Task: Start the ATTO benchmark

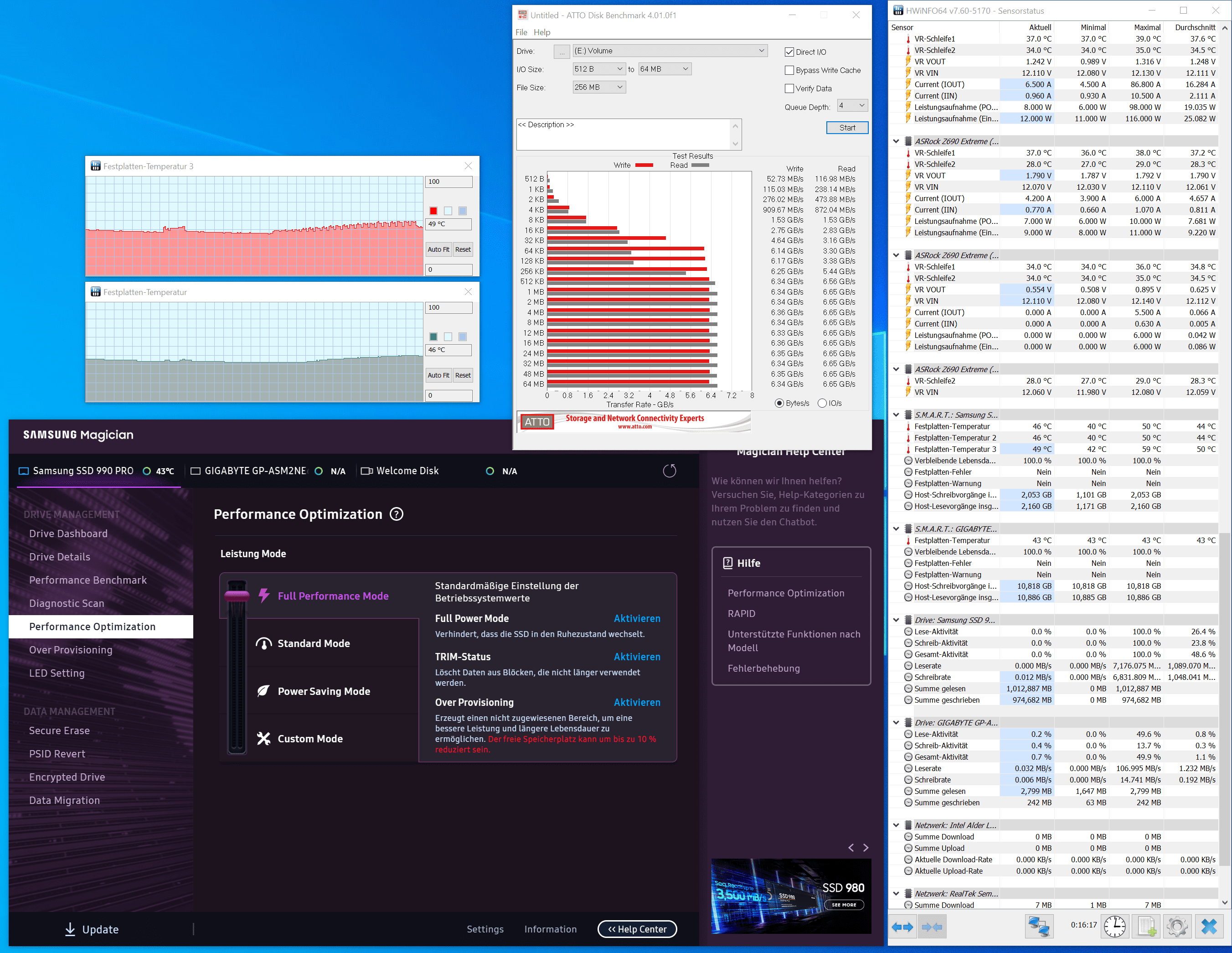Action: point(847,128)
